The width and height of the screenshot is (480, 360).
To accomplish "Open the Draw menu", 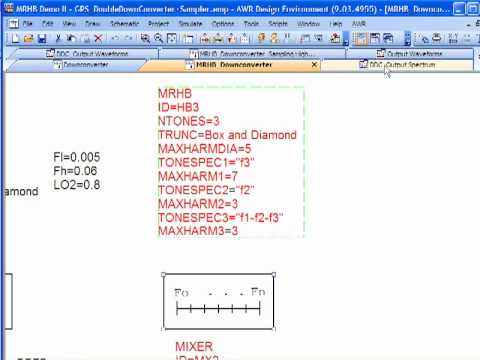I will [x=92, y=24].
